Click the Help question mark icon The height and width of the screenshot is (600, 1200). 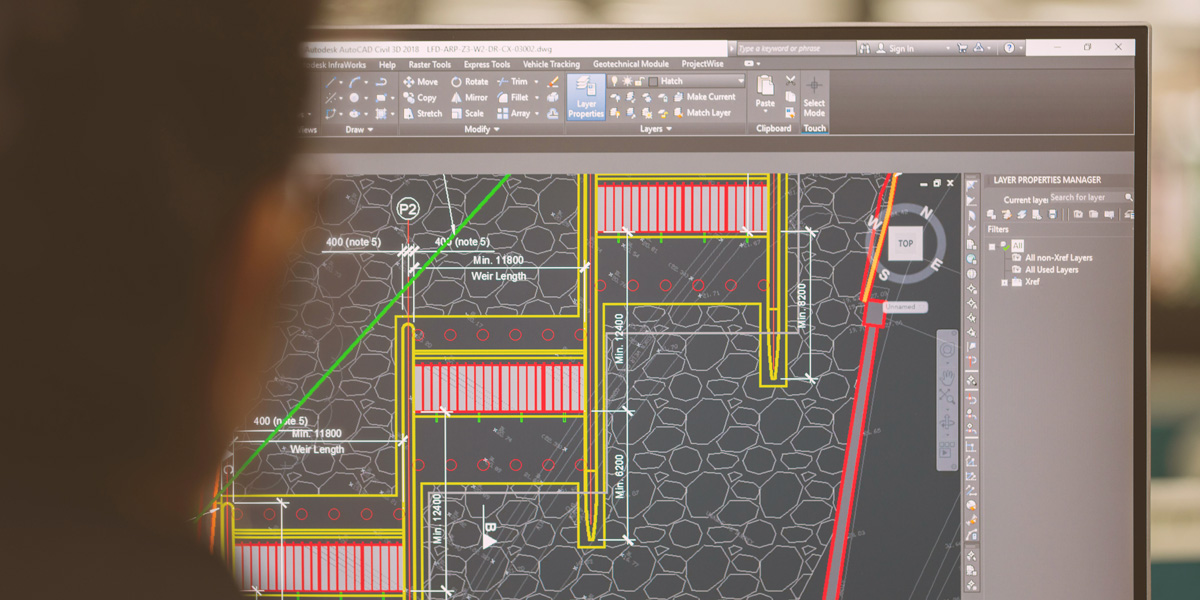(1009, 48)
